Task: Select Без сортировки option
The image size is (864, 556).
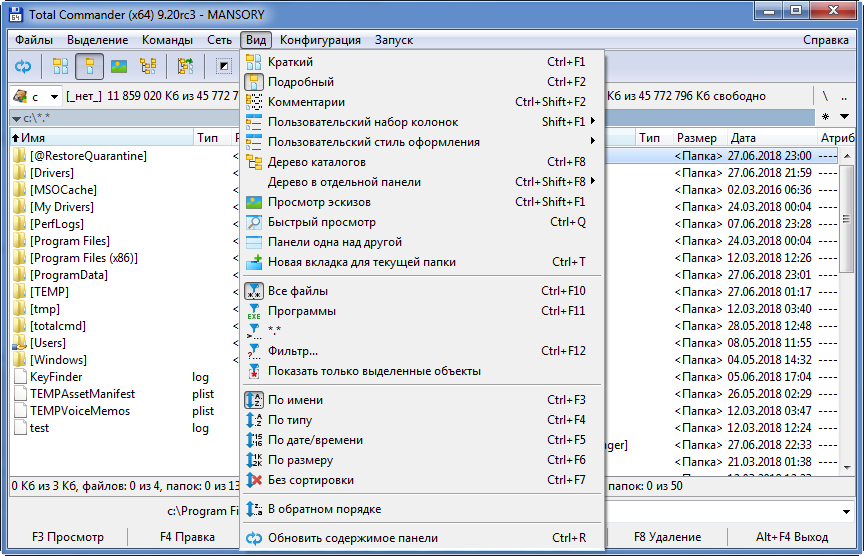Action: pyautogui.click(x=423, y=480)
